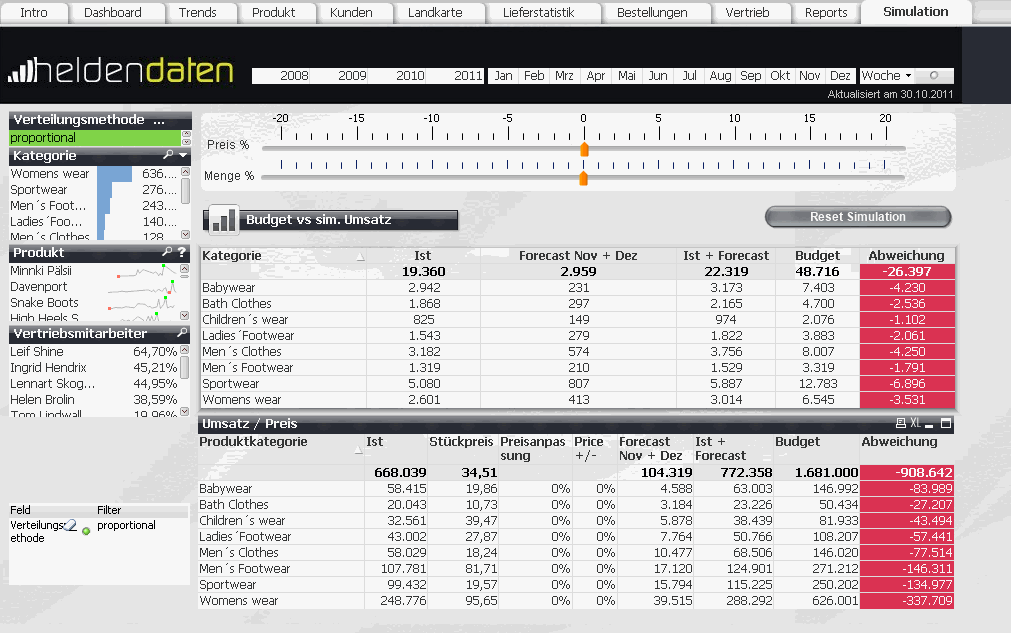Click the bar chart icon beside Budget vs sim. Umsatz

223,220
